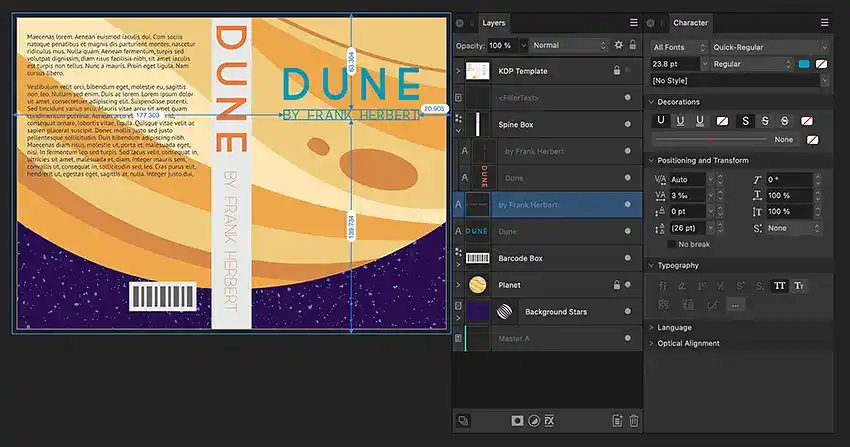Open the Layers panel hamburger menu

(x=633, y=22)
